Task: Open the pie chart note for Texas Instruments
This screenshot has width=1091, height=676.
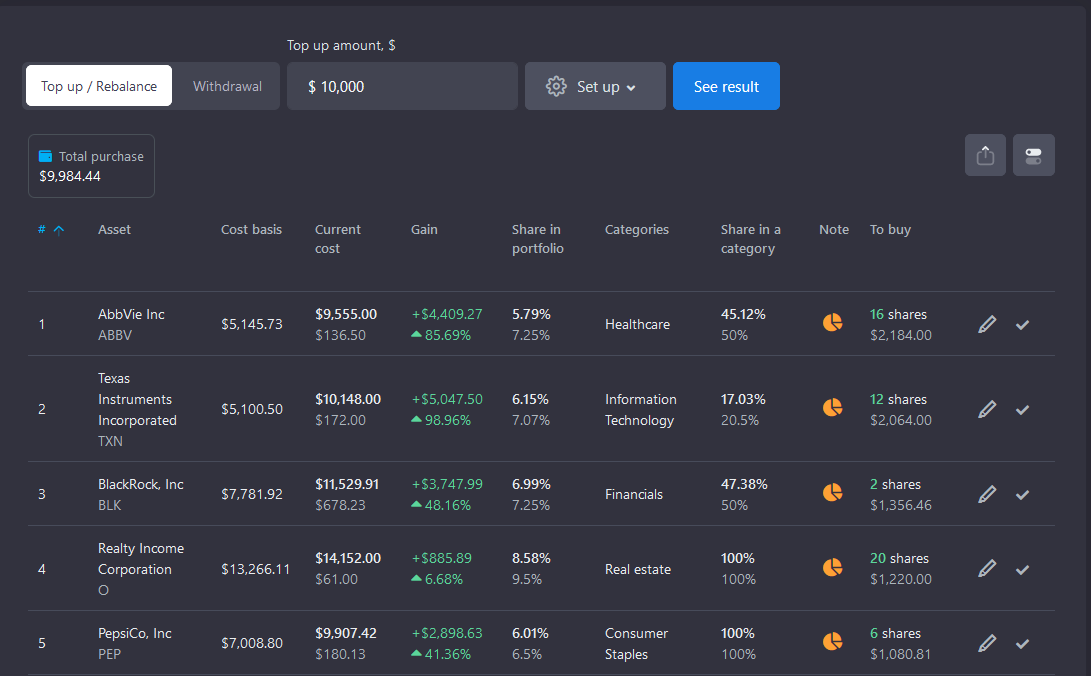Action: click(832, 407)
